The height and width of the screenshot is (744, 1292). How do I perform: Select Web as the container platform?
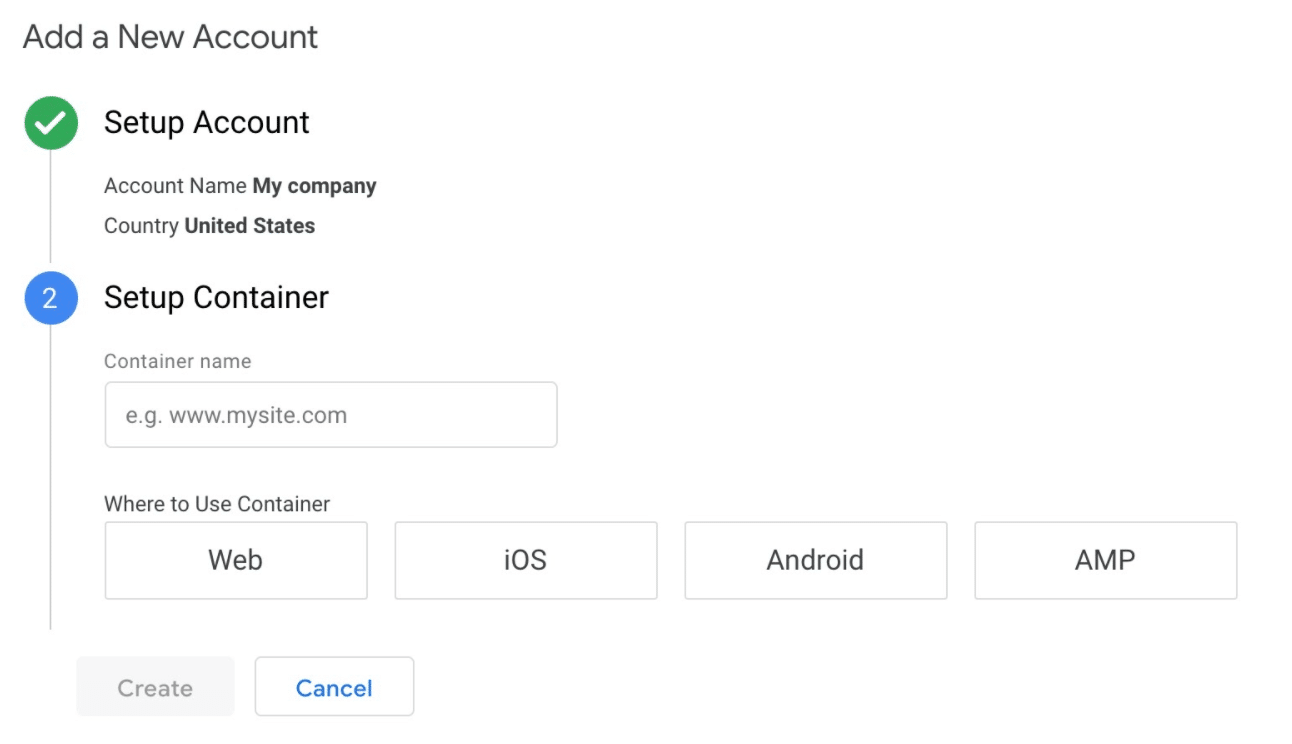click(x=236, y=560)
